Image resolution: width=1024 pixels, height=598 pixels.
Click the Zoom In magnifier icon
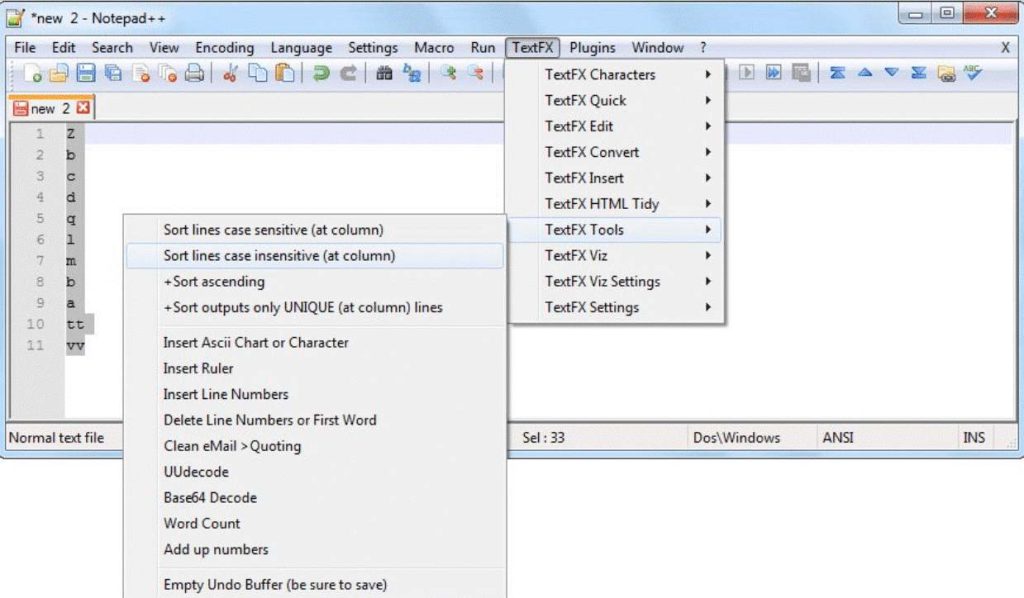[448, 73]
